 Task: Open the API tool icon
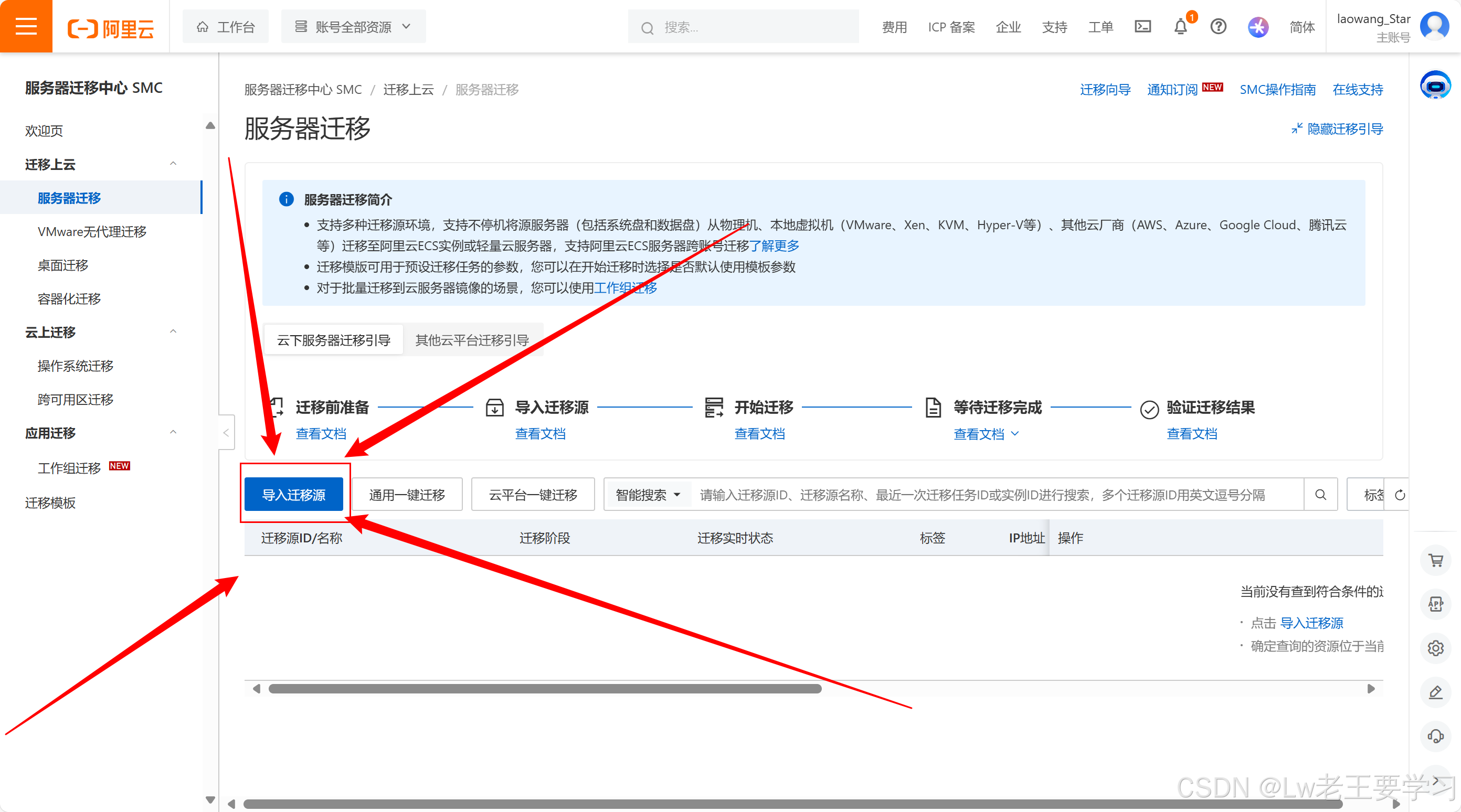(x=1435, y=604)
